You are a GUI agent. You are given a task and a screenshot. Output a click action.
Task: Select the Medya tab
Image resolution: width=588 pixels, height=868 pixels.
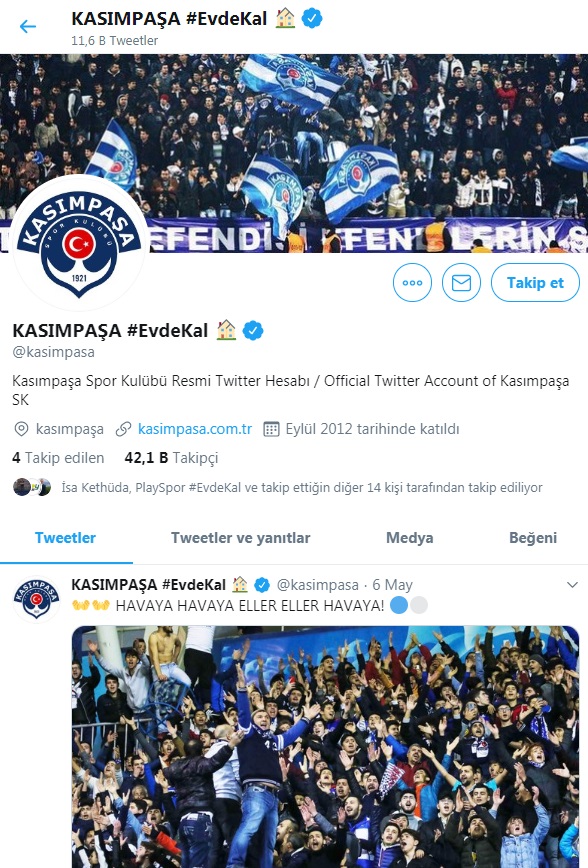click(x=410, y=538)
